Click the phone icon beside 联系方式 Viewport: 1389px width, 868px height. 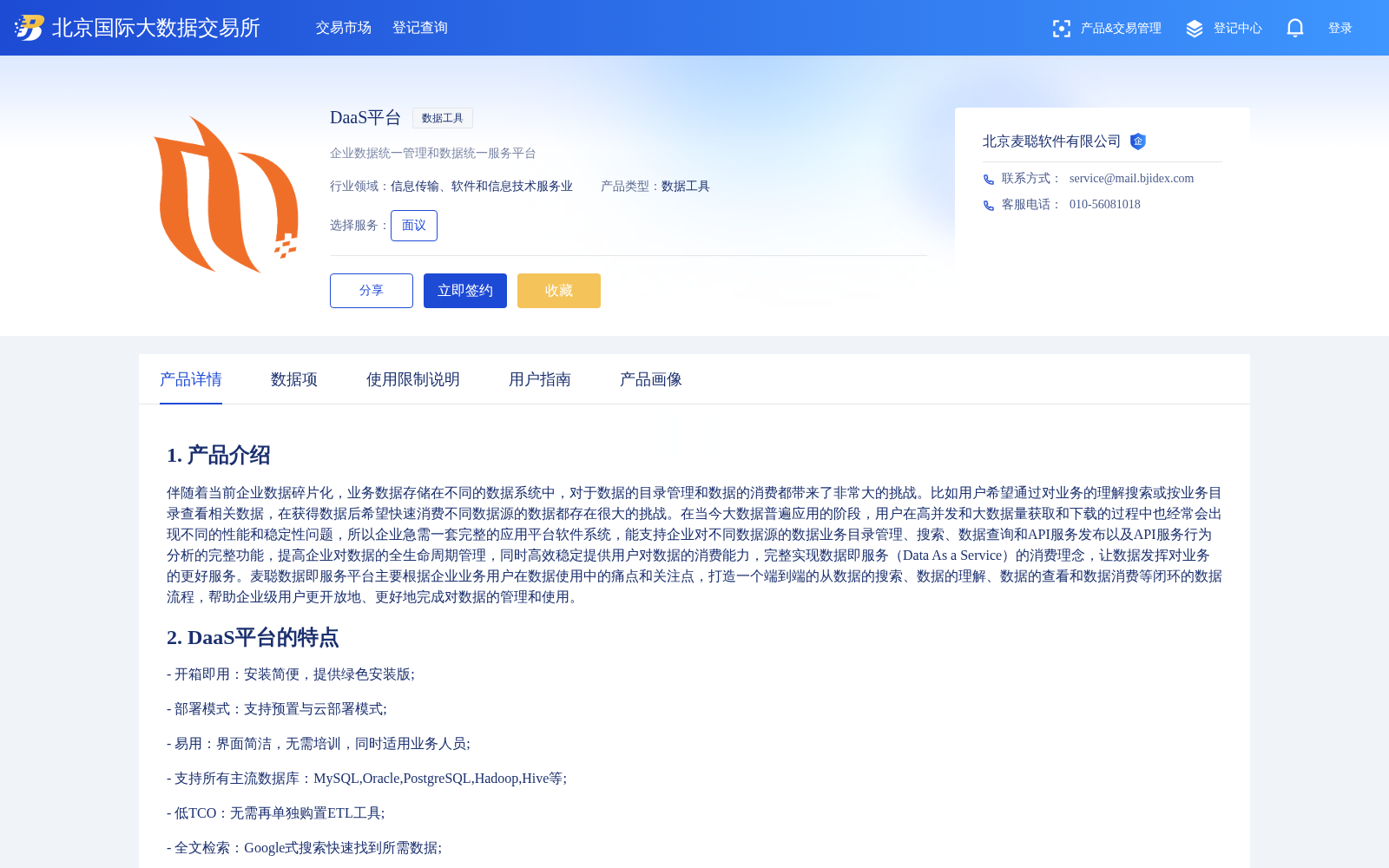click(989, 179)
